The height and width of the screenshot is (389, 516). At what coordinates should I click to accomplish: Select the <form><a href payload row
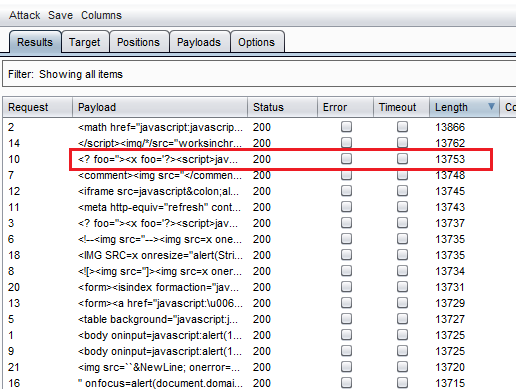click(x=160, y=303)
